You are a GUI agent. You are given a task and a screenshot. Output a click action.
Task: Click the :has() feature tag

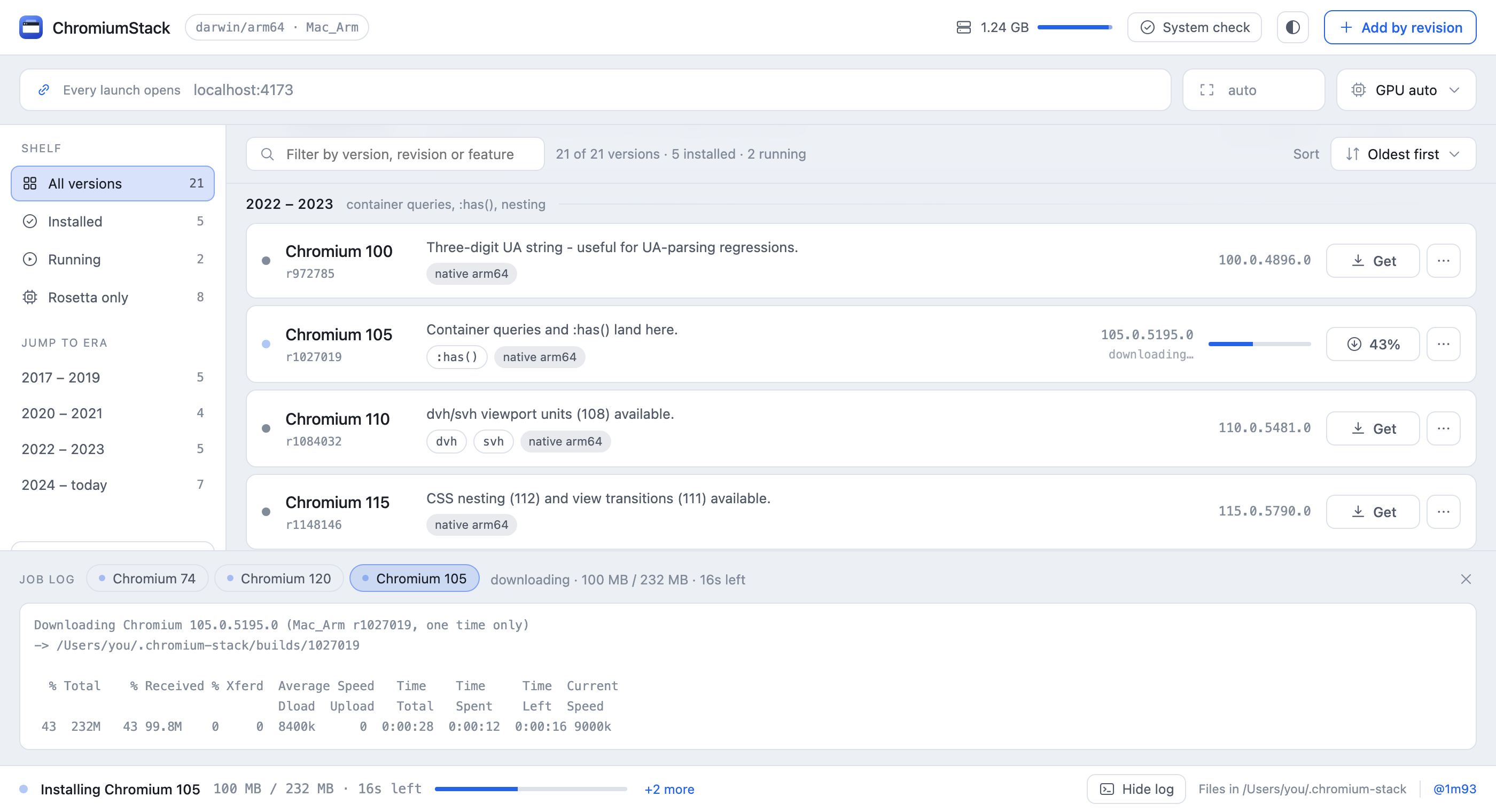pos(456,357)
